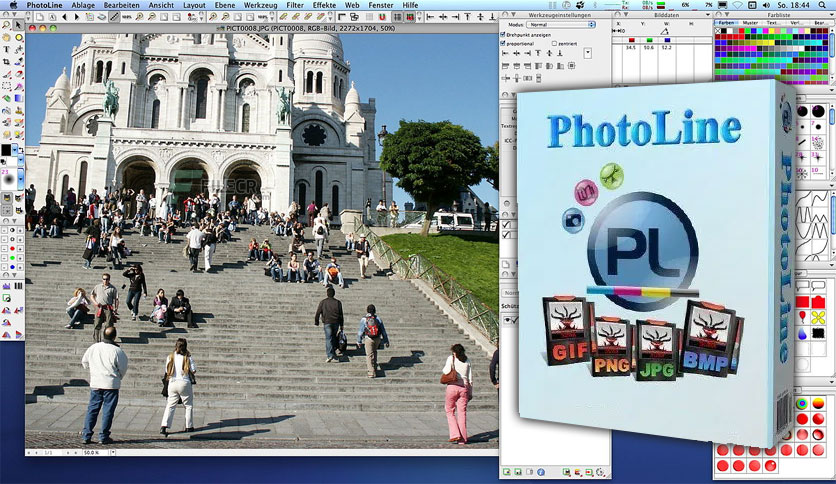Open the foreground black color dropdown arrow
This screenshot has width=836, height=484.
[x=15, y=150]
